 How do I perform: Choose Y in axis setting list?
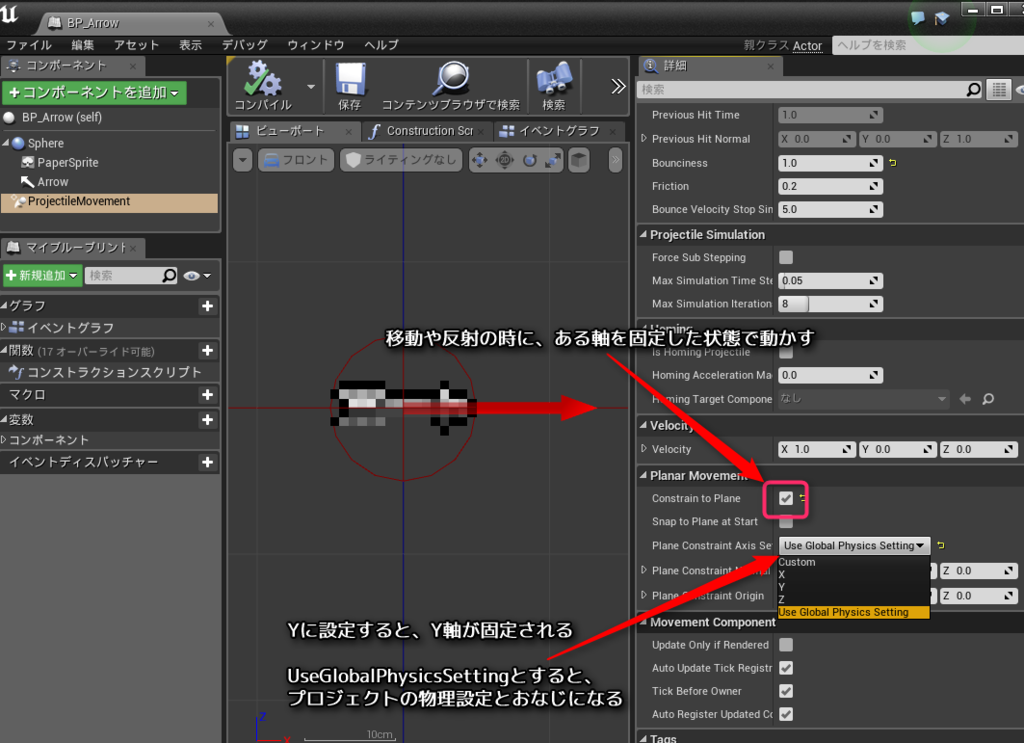[x=854, y=587]
